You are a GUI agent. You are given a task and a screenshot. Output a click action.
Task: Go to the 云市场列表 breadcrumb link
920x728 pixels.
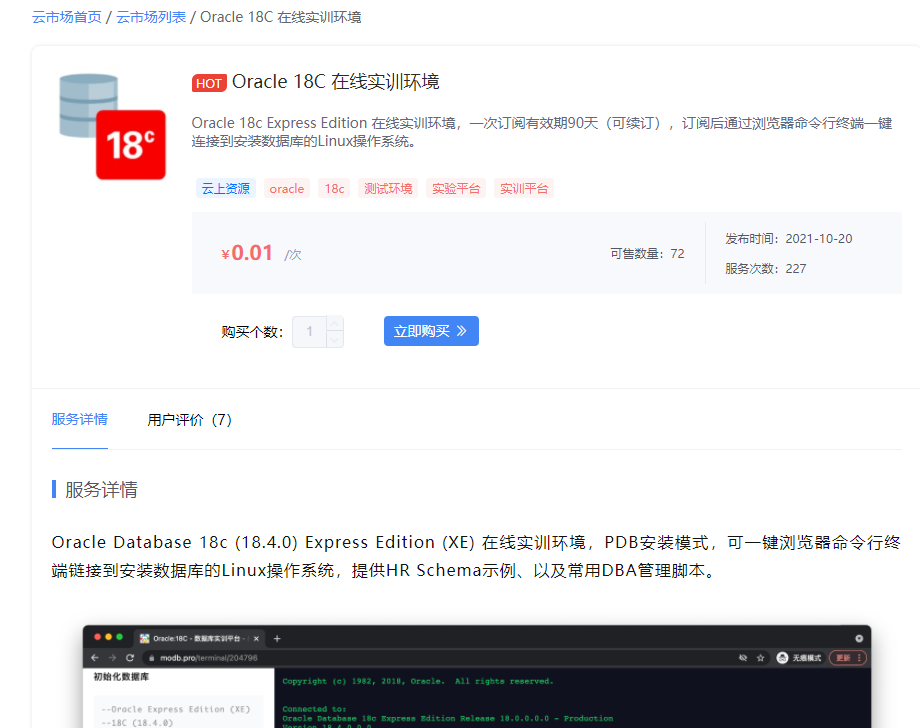151,17
